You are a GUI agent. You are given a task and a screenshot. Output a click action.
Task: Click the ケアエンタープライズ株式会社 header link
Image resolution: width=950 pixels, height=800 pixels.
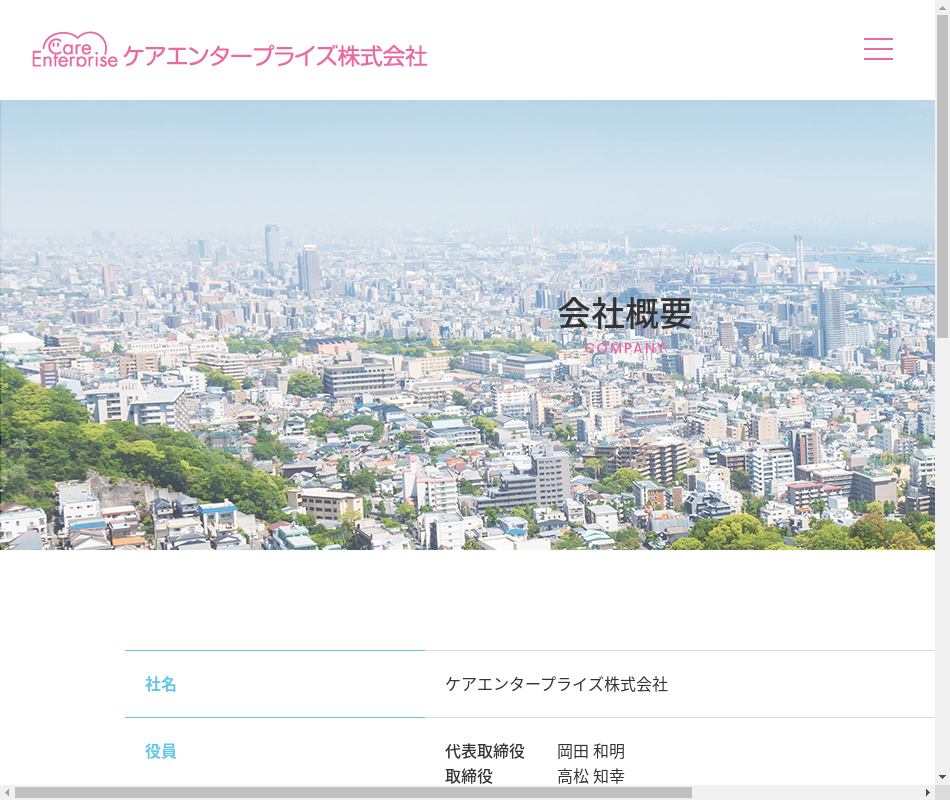(275, 56)
